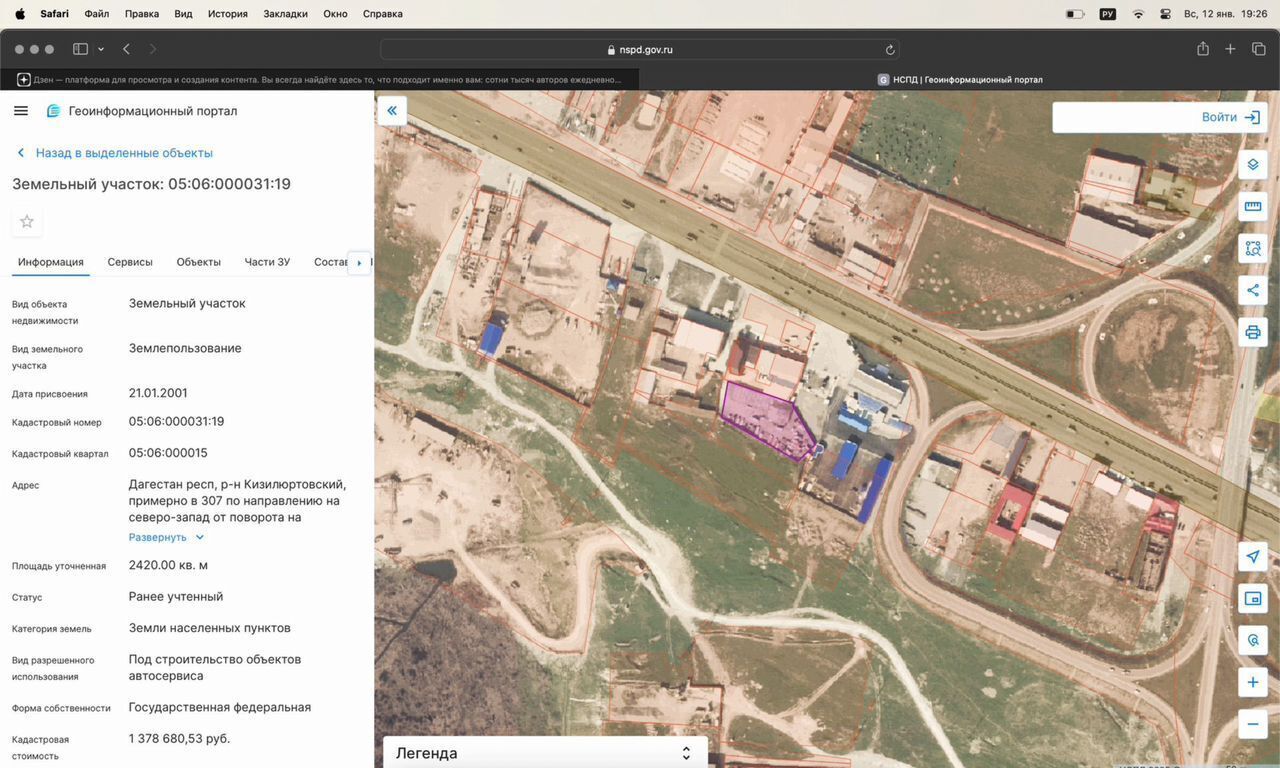Toggle the overview mini-map button
The image size is (1280, 768).
click(x=1253, y=599)
